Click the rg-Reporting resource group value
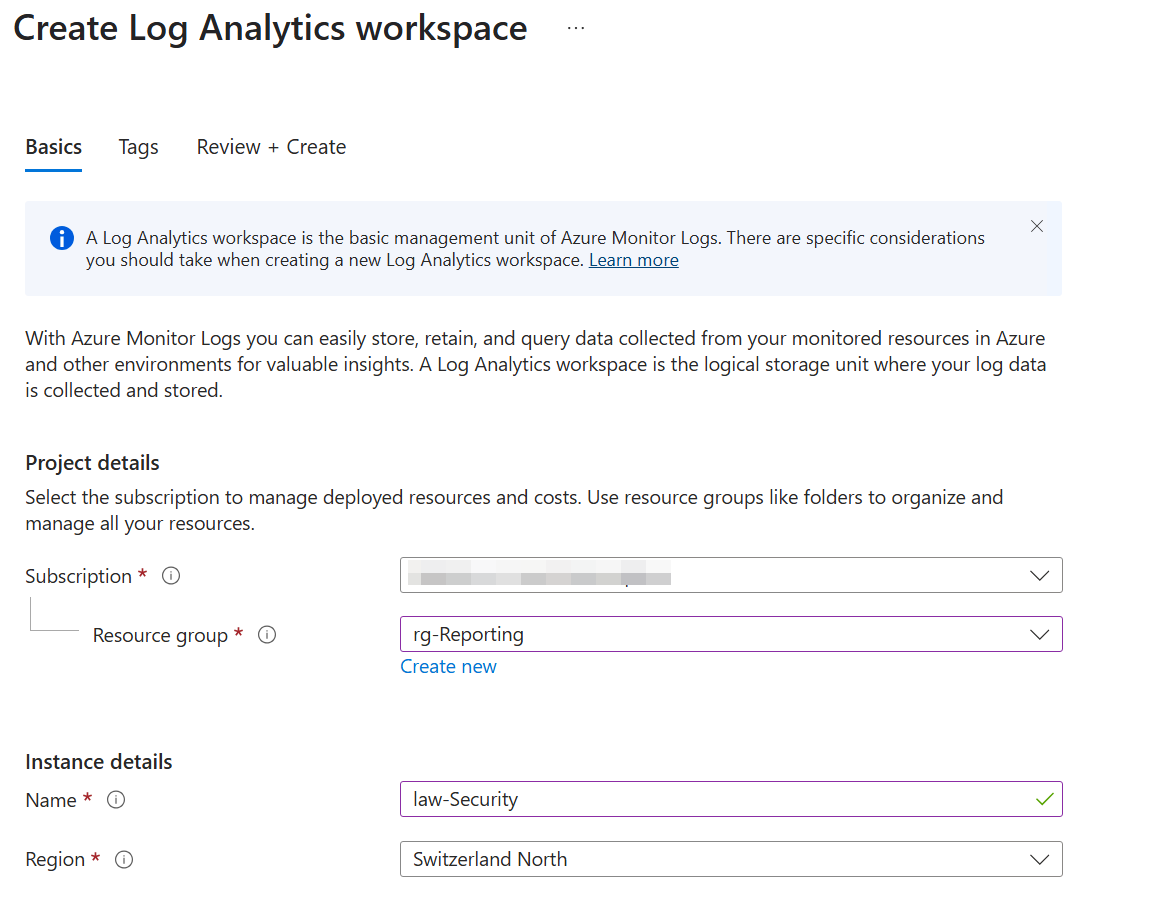 coord(468,634)
